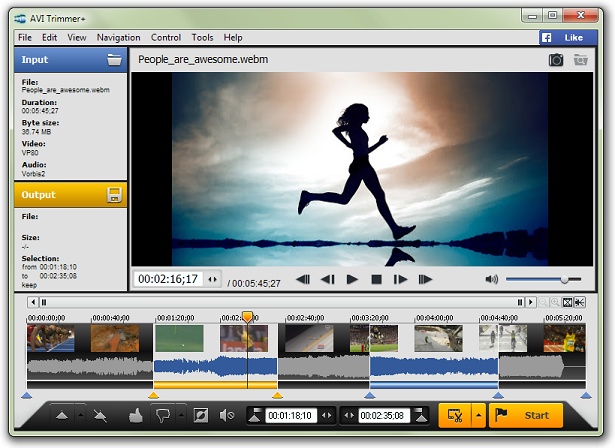Click the invert selection icon
The height and width of the screenshot is (448, 615).
[x=200, y=415]
